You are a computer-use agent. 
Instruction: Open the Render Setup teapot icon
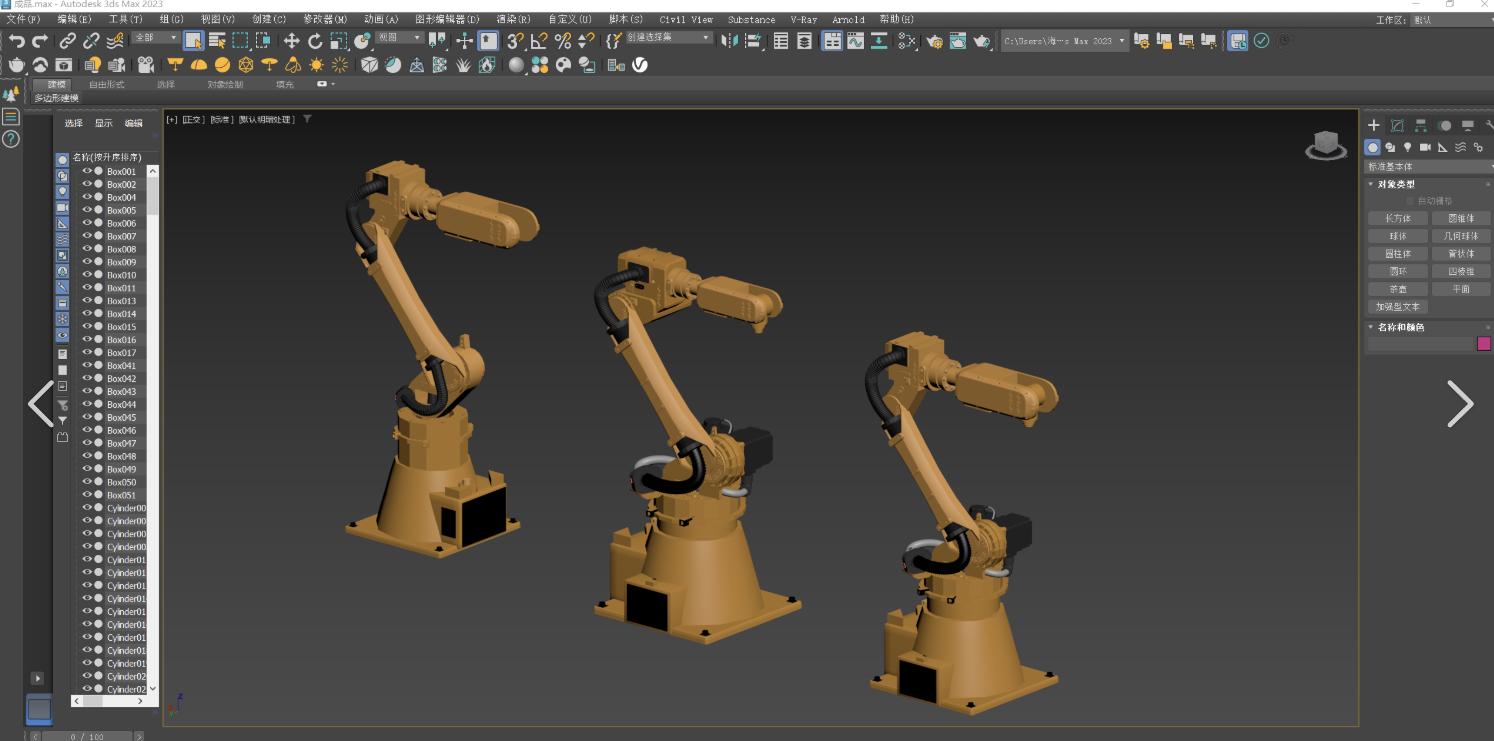pos(935,41)
